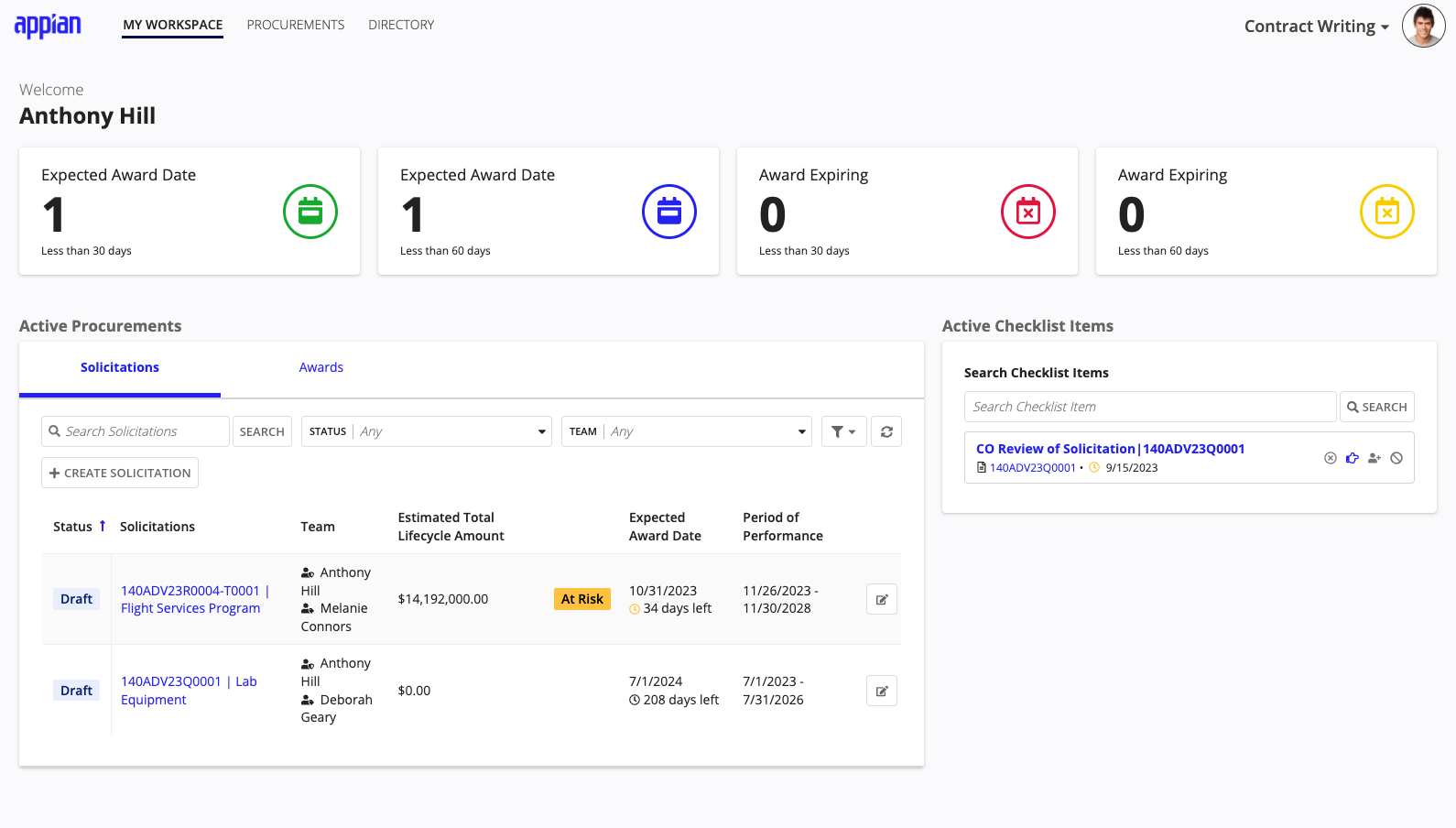The image size is (1456, 828).
Task: Open 140ADV23R0004-T0001 Flight Services Program link
Action: (x=195, y=599)
